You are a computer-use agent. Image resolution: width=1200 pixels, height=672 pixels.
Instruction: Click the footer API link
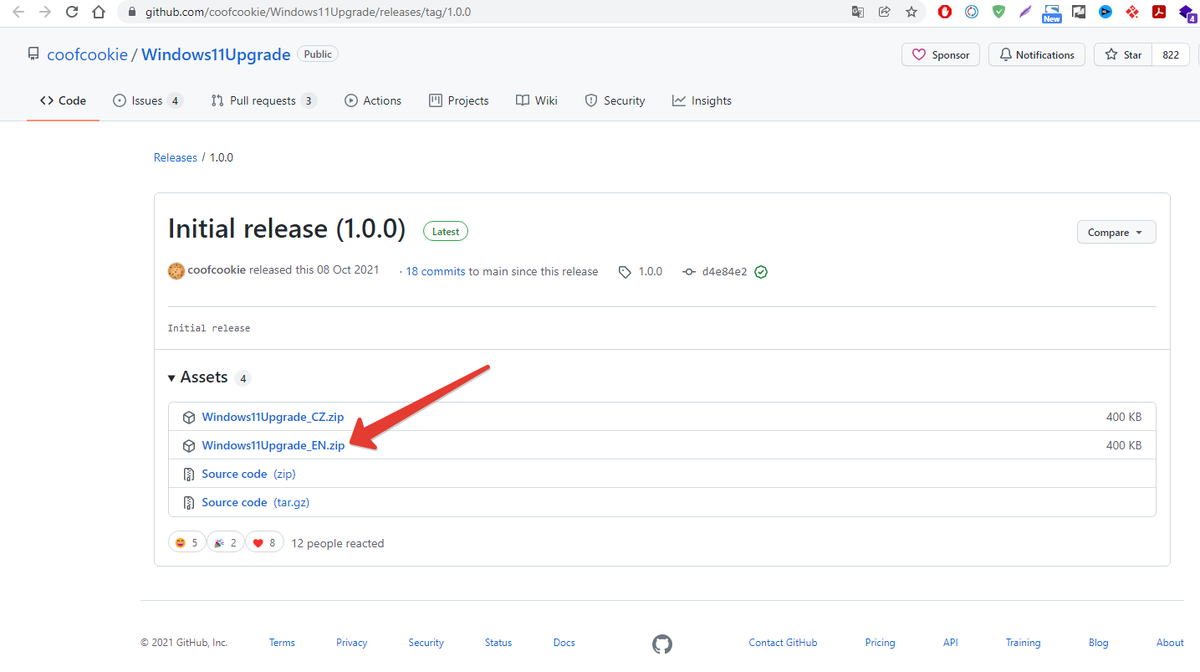pyautogui.click(x=950, y=643)
